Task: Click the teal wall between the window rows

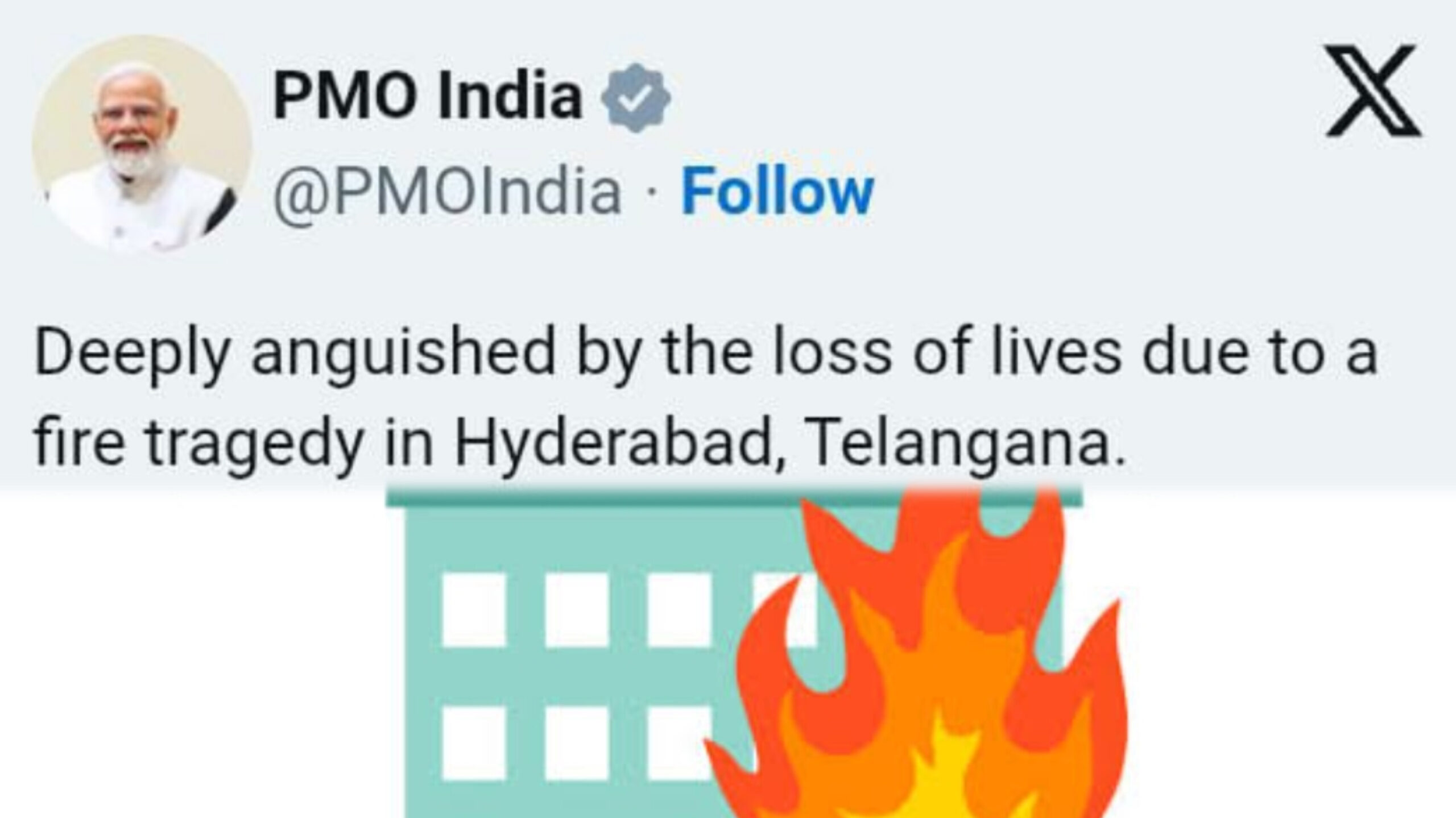Action: pos(569,676)
